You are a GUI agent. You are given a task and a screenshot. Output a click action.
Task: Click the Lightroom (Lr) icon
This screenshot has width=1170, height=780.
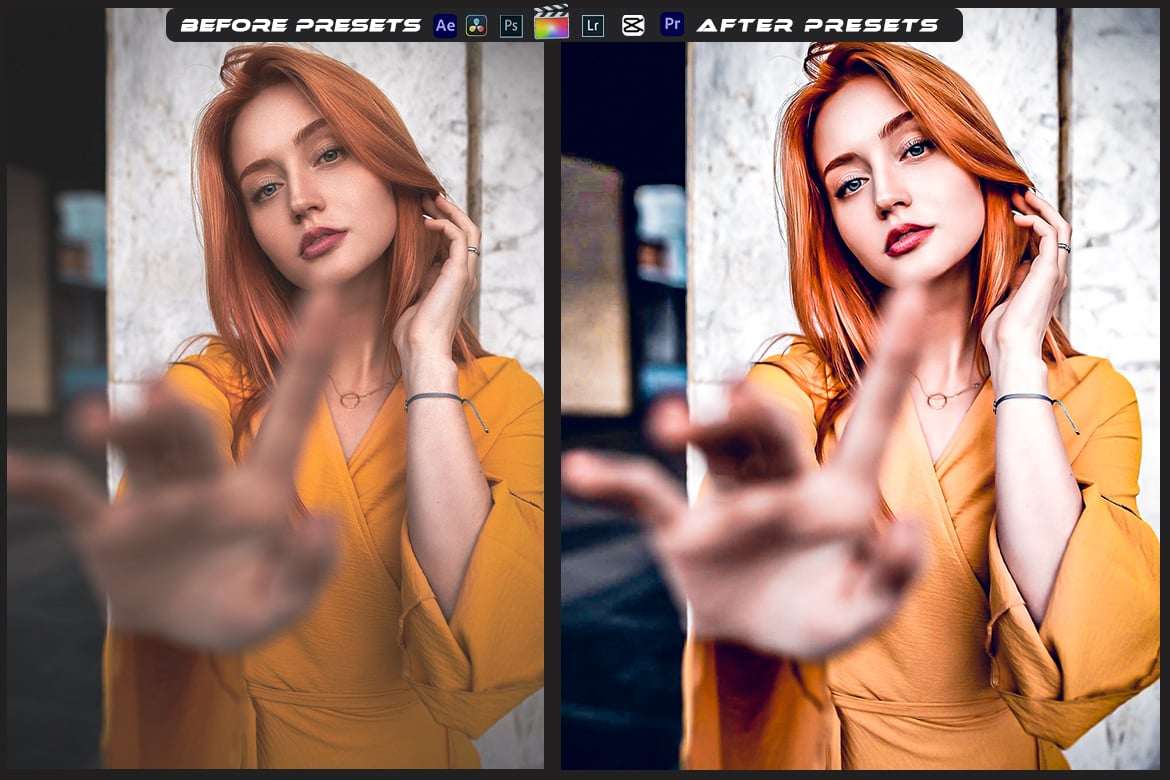point(593,25)
